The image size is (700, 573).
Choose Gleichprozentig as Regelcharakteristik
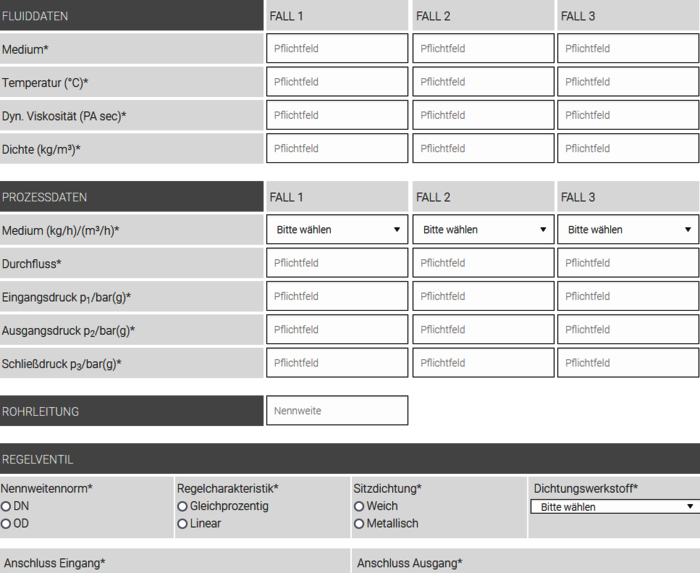tap(182, 507)
